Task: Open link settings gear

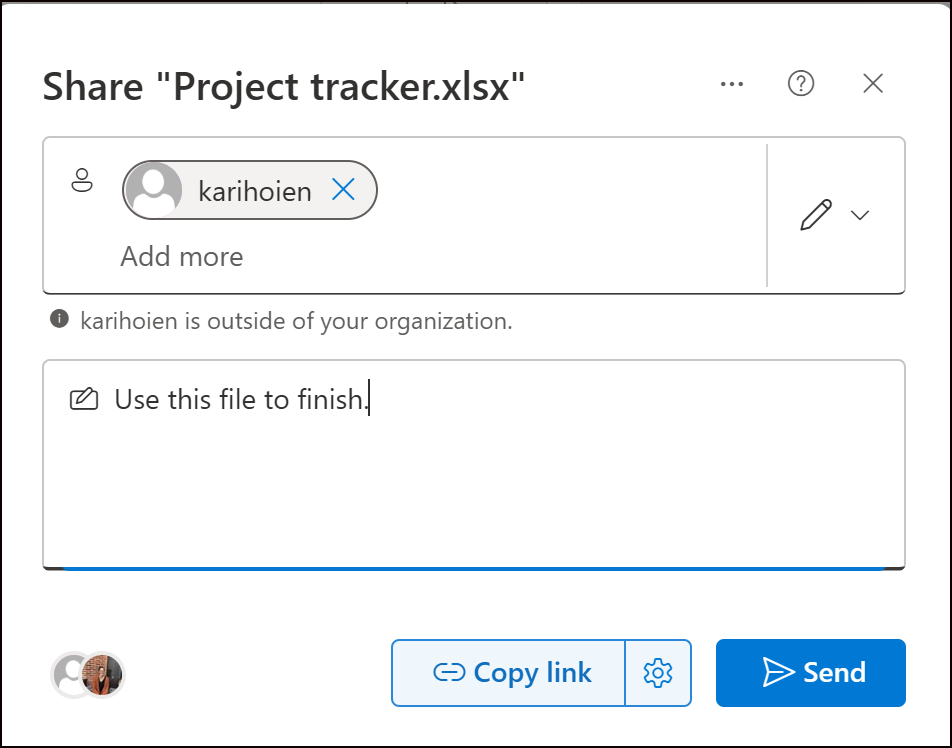Action: click(x=658, y=673)
